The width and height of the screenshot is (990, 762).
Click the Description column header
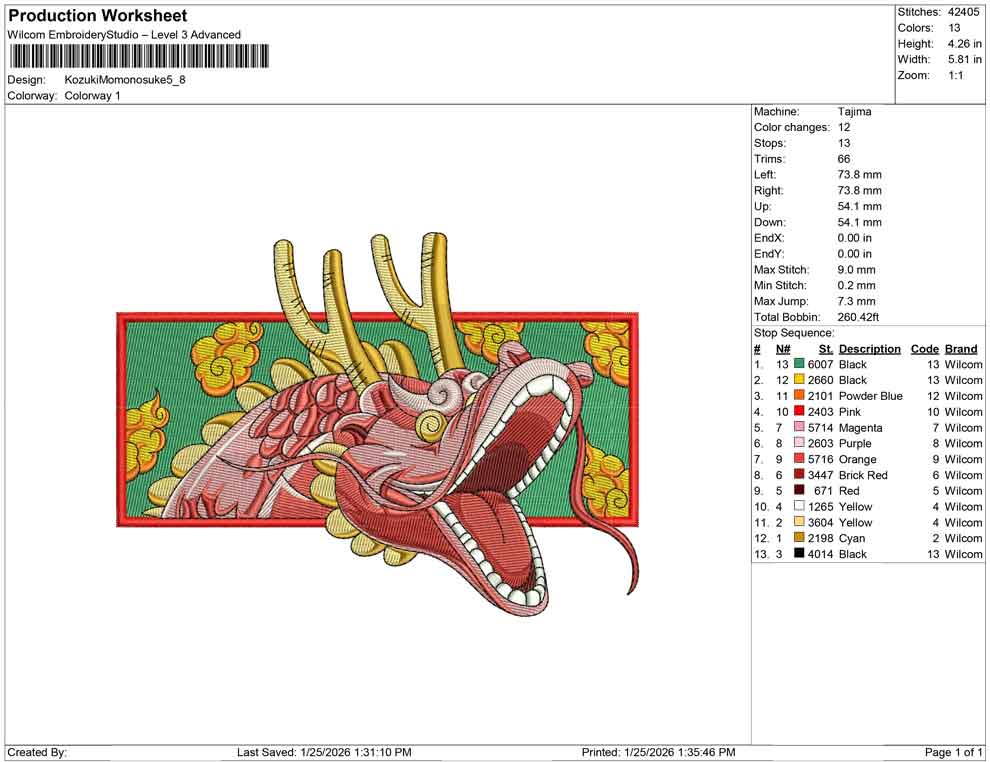point(869,349)
